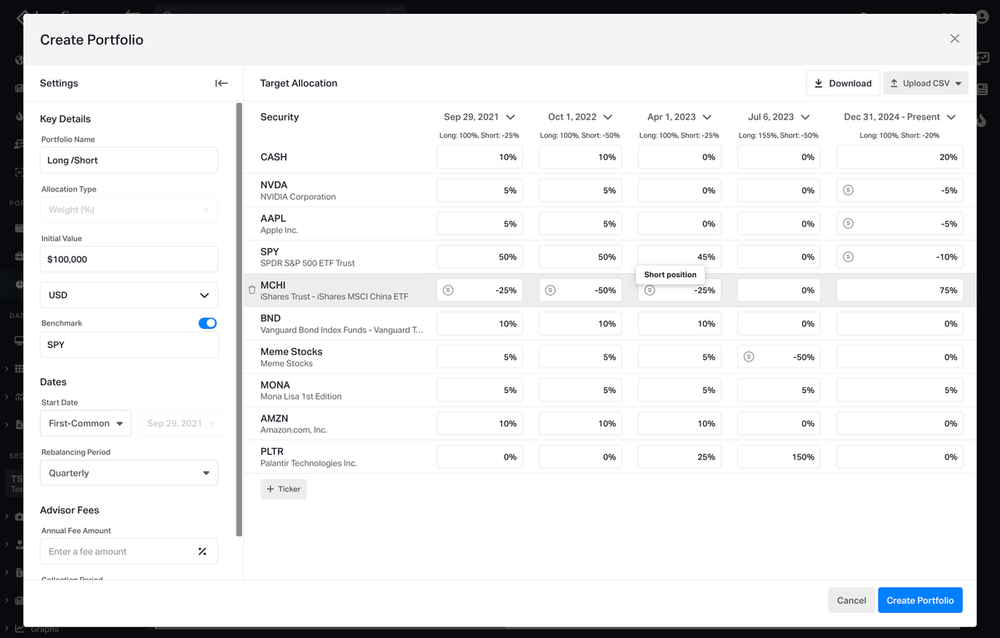The height and width of the screenshot is (638, 1000).
Task: Click the short position icon in Meme Stocks' Jul 2023 cell
Action: (x=749, y=356)
